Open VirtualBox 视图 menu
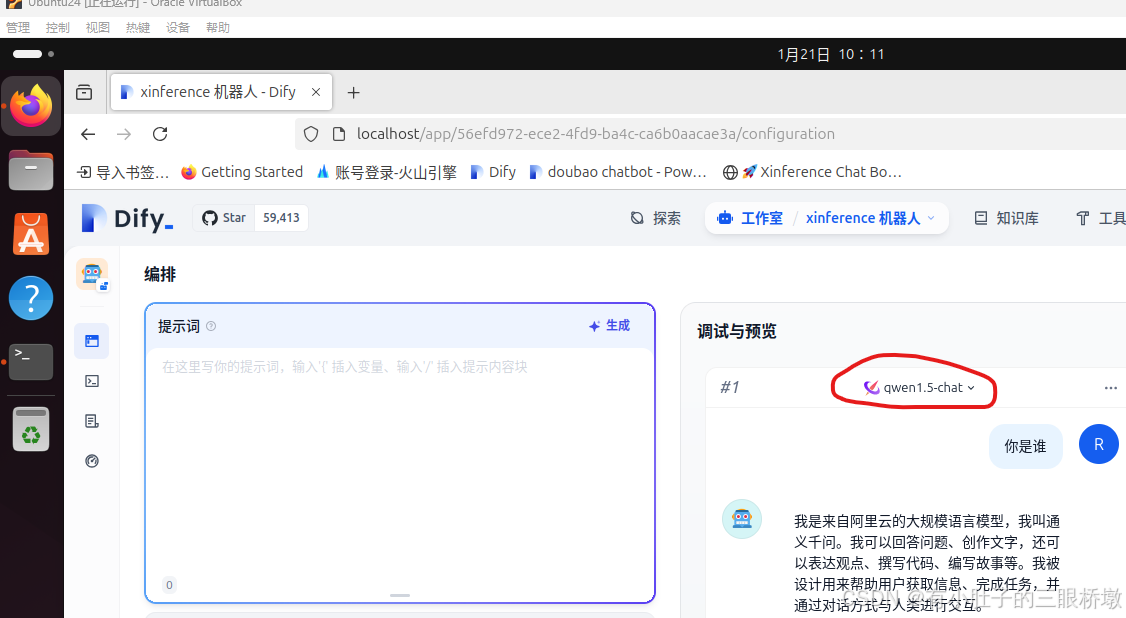 click(98, 27)
